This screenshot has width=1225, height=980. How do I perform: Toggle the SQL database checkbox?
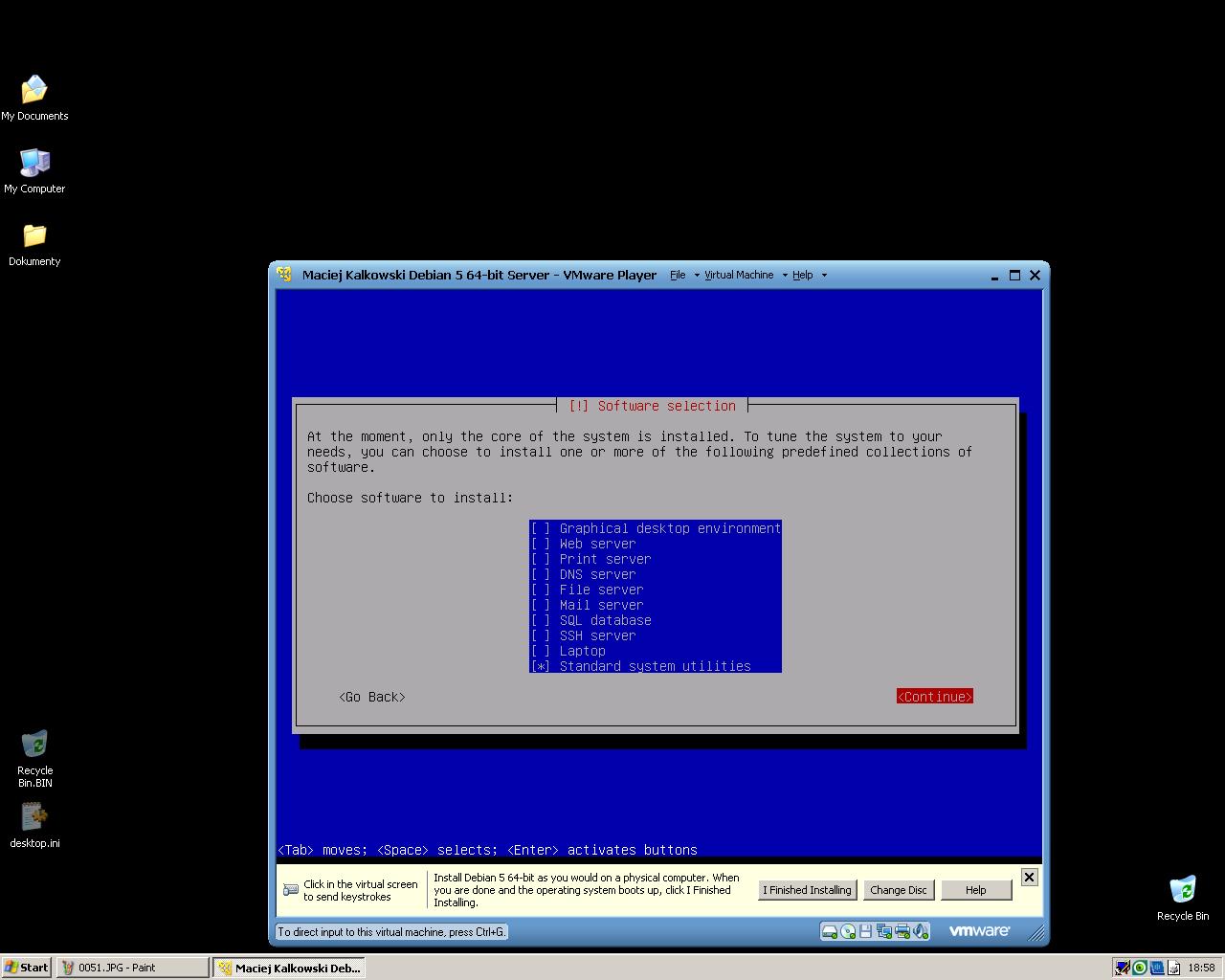[541, 620]
